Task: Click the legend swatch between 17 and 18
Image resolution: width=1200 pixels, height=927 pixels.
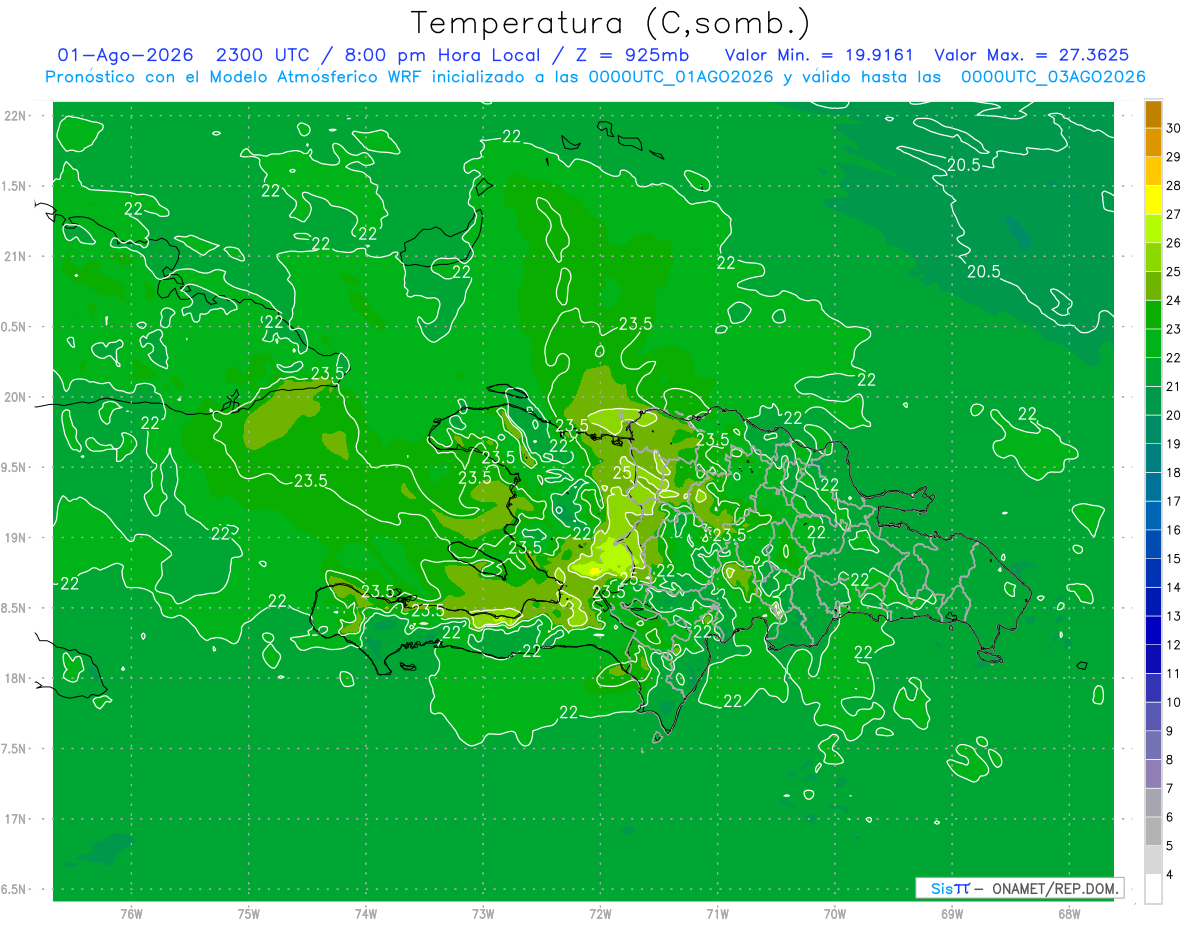Action: (x=1153, y=487)
